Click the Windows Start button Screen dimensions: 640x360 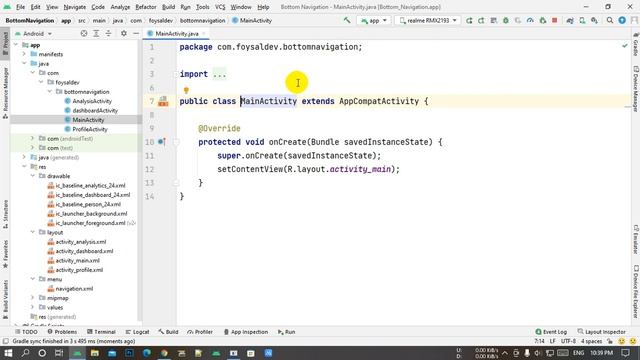coord(8,353)
